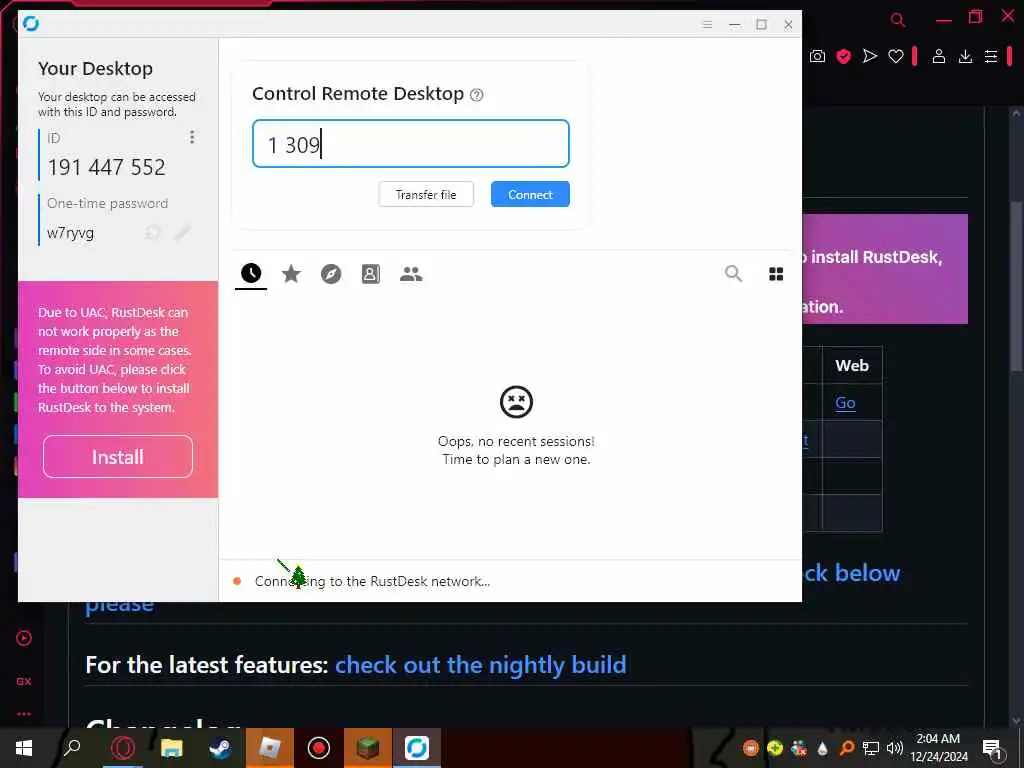1024x768 pixels.
Task: Open Opera account profile icon
Action: [x=938, y=57]
